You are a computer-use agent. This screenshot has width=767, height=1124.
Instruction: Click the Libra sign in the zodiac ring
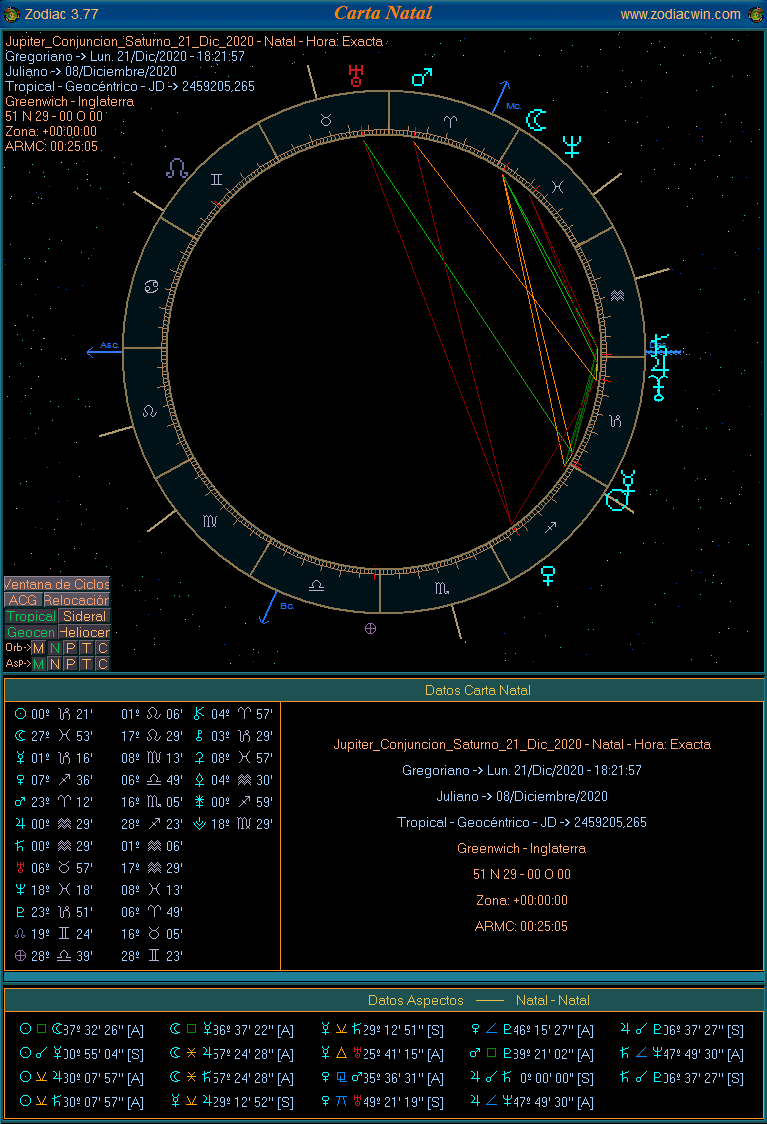coord(316,586)
